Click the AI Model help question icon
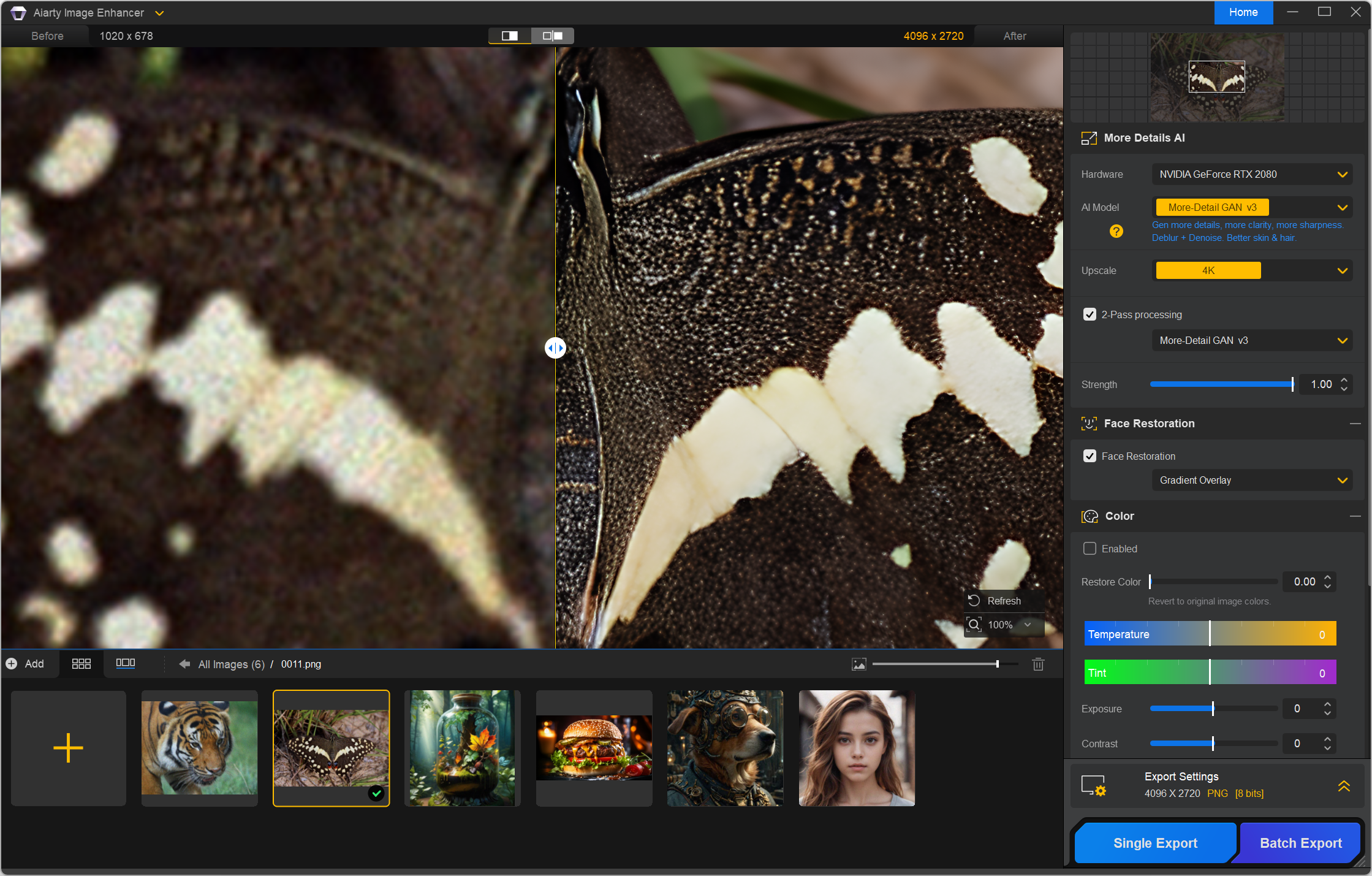The height and width of the screenshot is (876, 1372). [1116, 231]
